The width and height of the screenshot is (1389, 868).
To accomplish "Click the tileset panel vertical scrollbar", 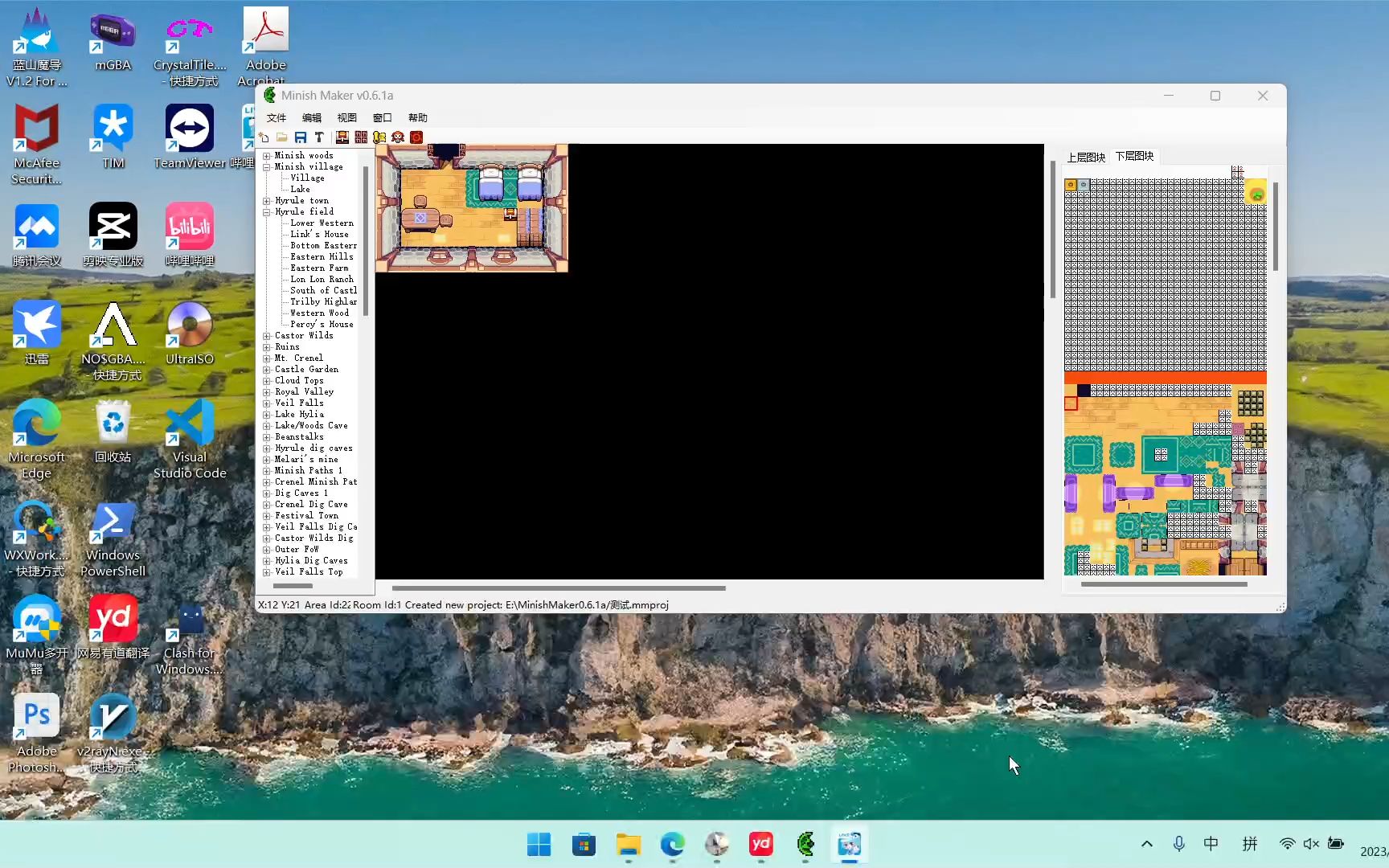I will click(1276, 227).
